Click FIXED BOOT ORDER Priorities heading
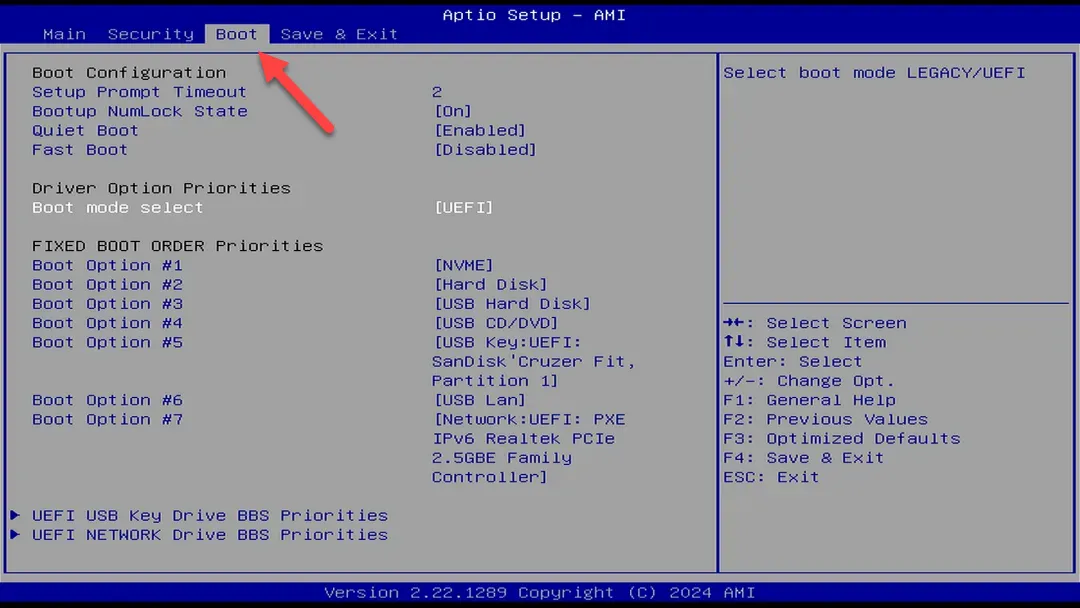The width and height of the screenshot is (1080, 608). [177, 246]
